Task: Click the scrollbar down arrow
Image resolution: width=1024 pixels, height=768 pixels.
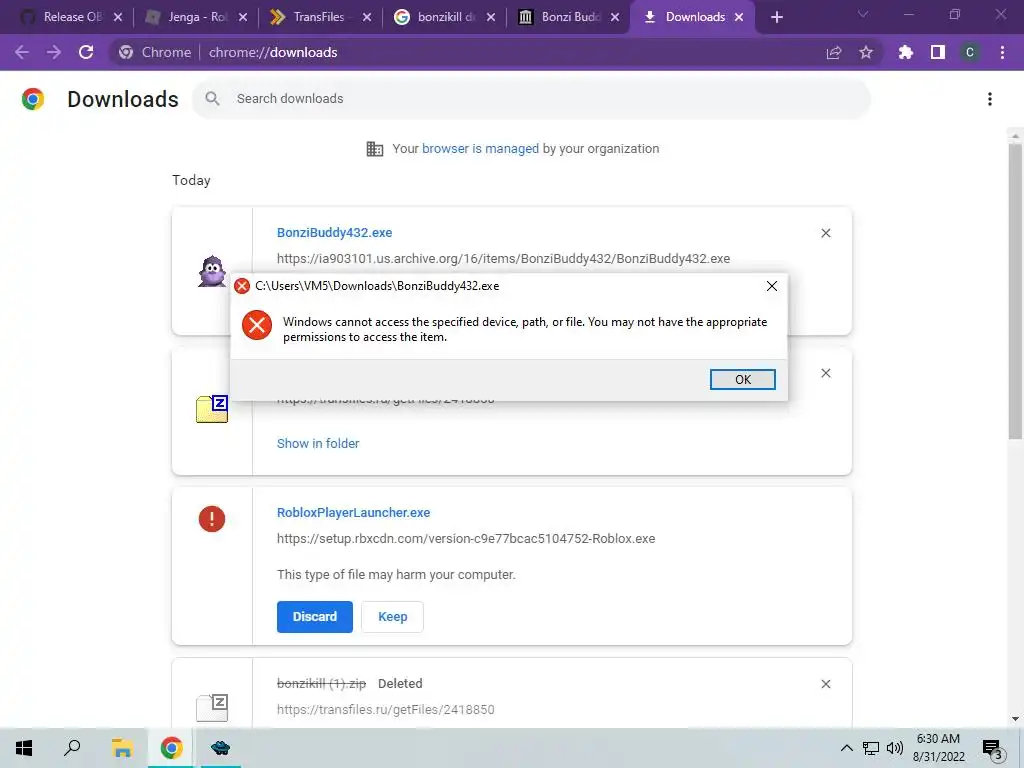Action: pyautogui.click(x=1015, y=719)
